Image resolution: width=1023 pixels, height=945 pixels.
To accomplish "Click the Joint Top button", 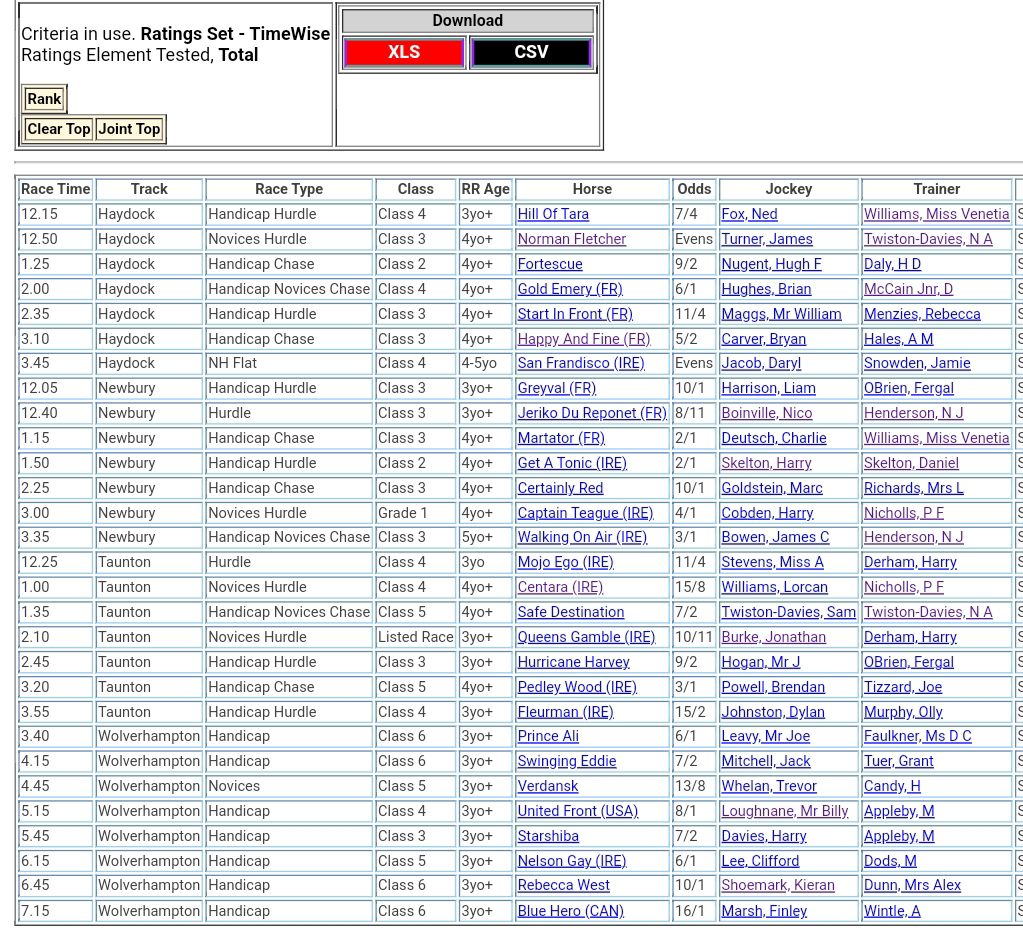I will (129, 129).
